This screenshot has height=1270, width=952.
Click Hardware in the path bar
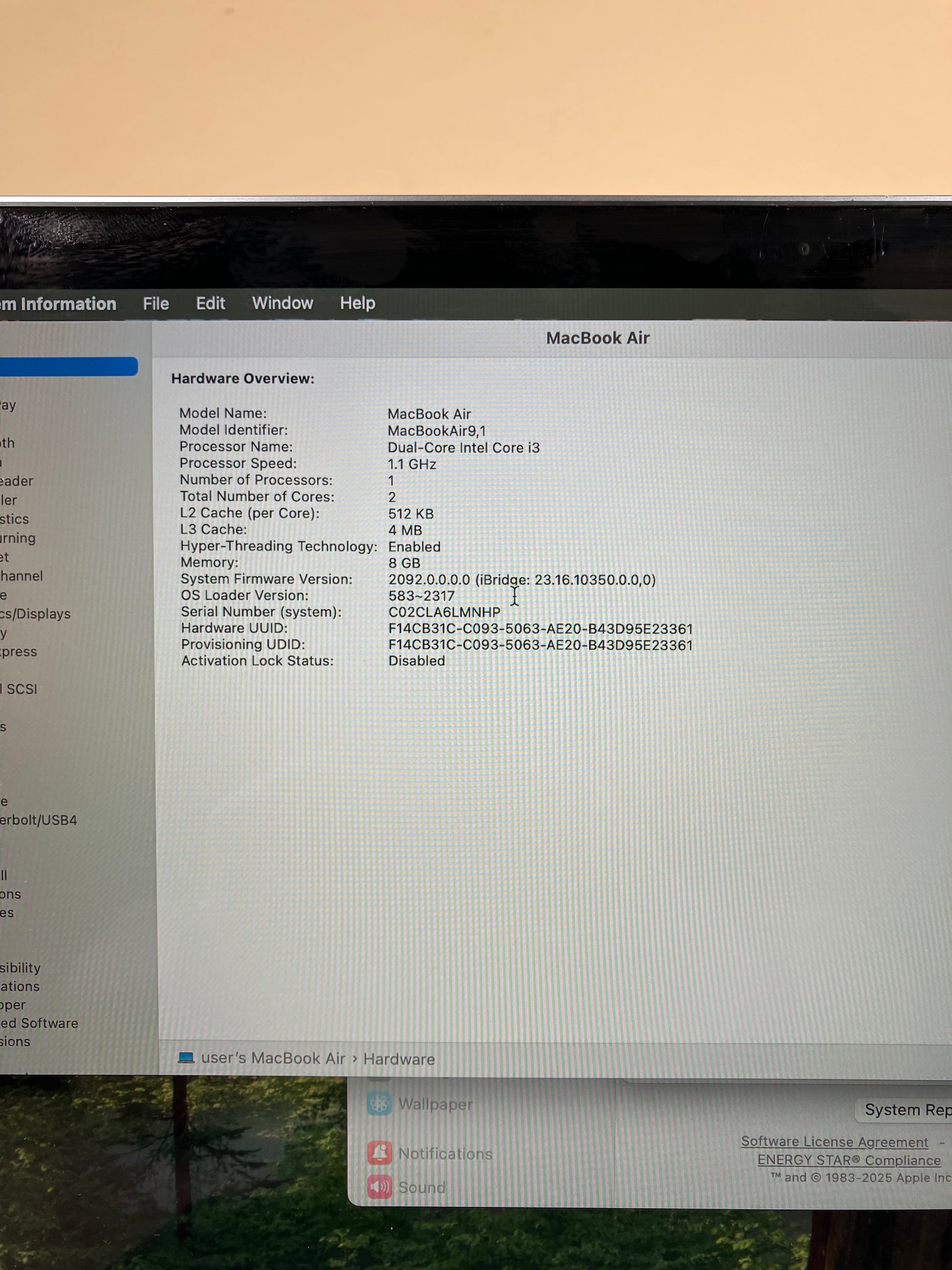[399, 1059]
